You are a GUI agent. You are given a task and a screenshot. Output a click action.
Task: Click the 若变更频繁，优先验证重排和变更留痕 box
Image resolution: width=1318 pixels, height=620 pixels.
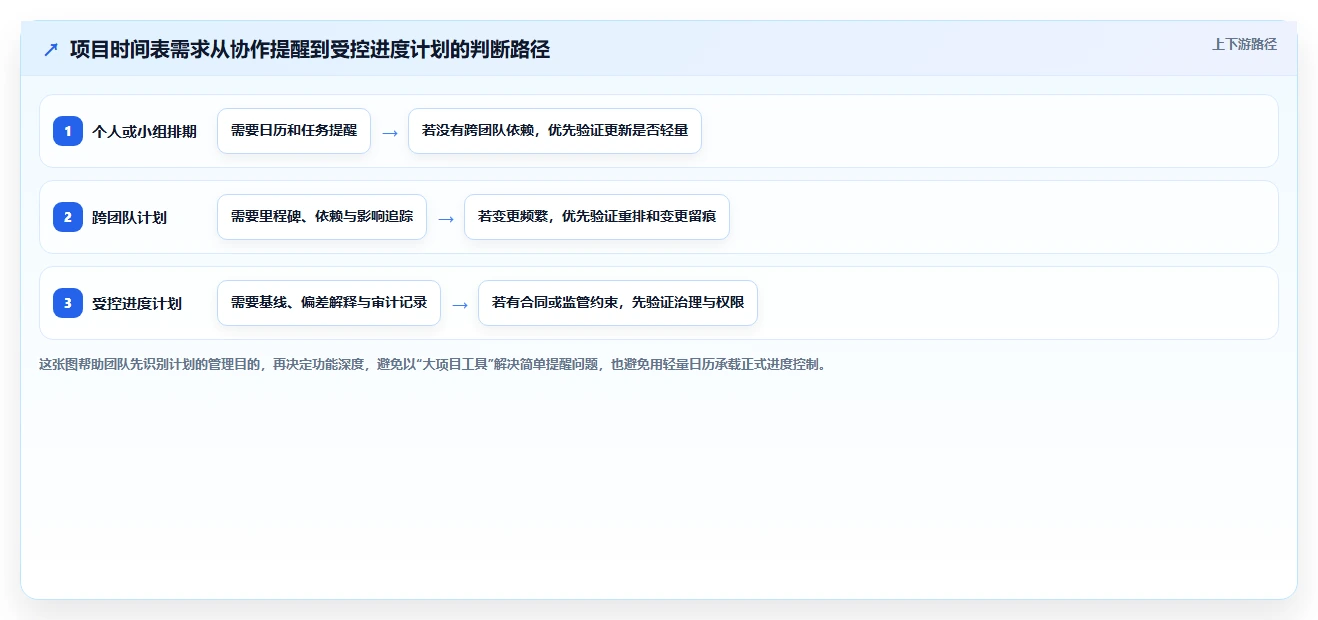tap(597, 217)
